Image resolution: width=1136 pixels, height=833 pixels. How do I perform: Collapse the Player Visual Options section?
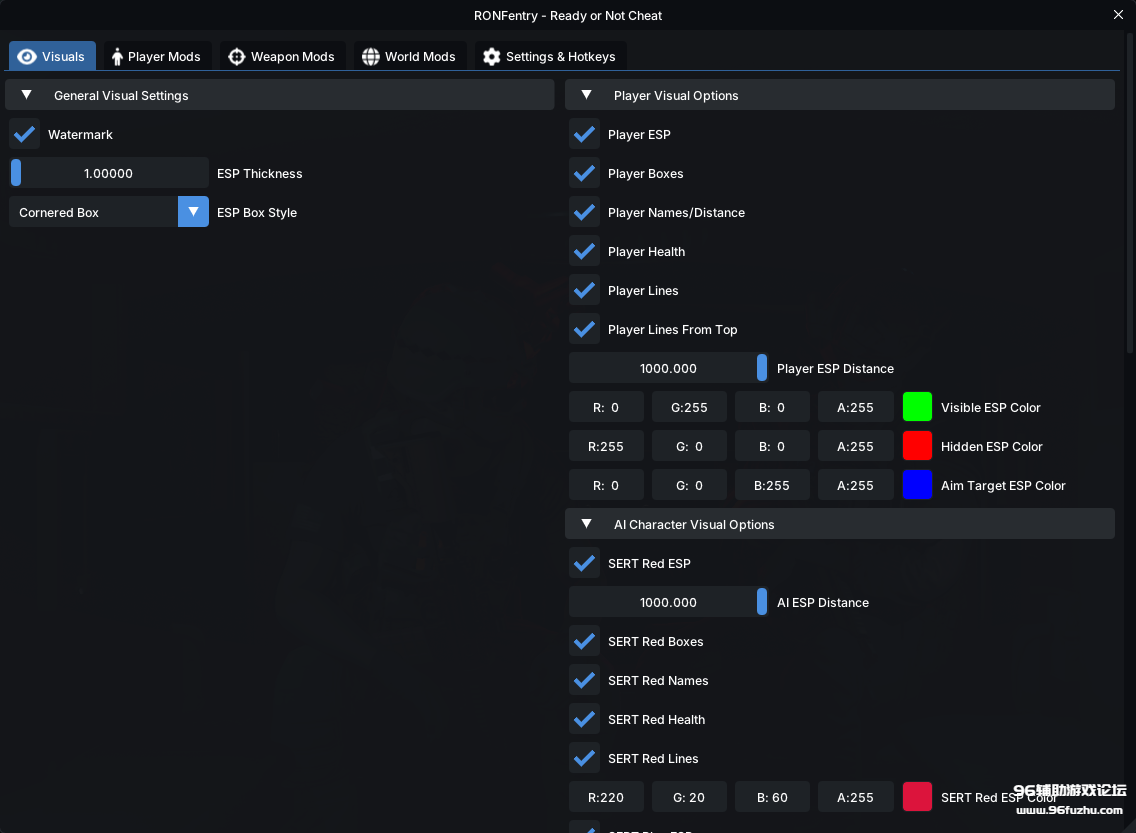pyautogui.click(x=587, y=95)
